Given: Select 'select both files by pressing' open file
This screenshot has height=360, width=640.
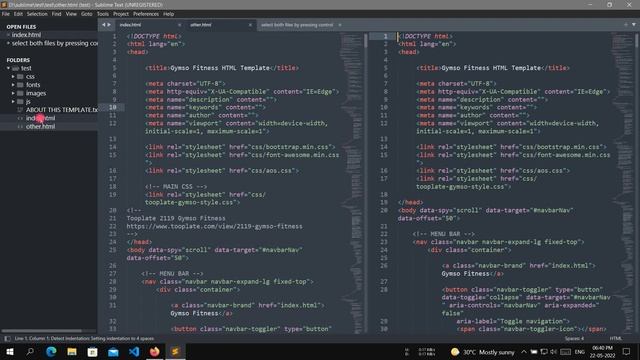Looking at the screenshot, I should [x=55, y=43].
